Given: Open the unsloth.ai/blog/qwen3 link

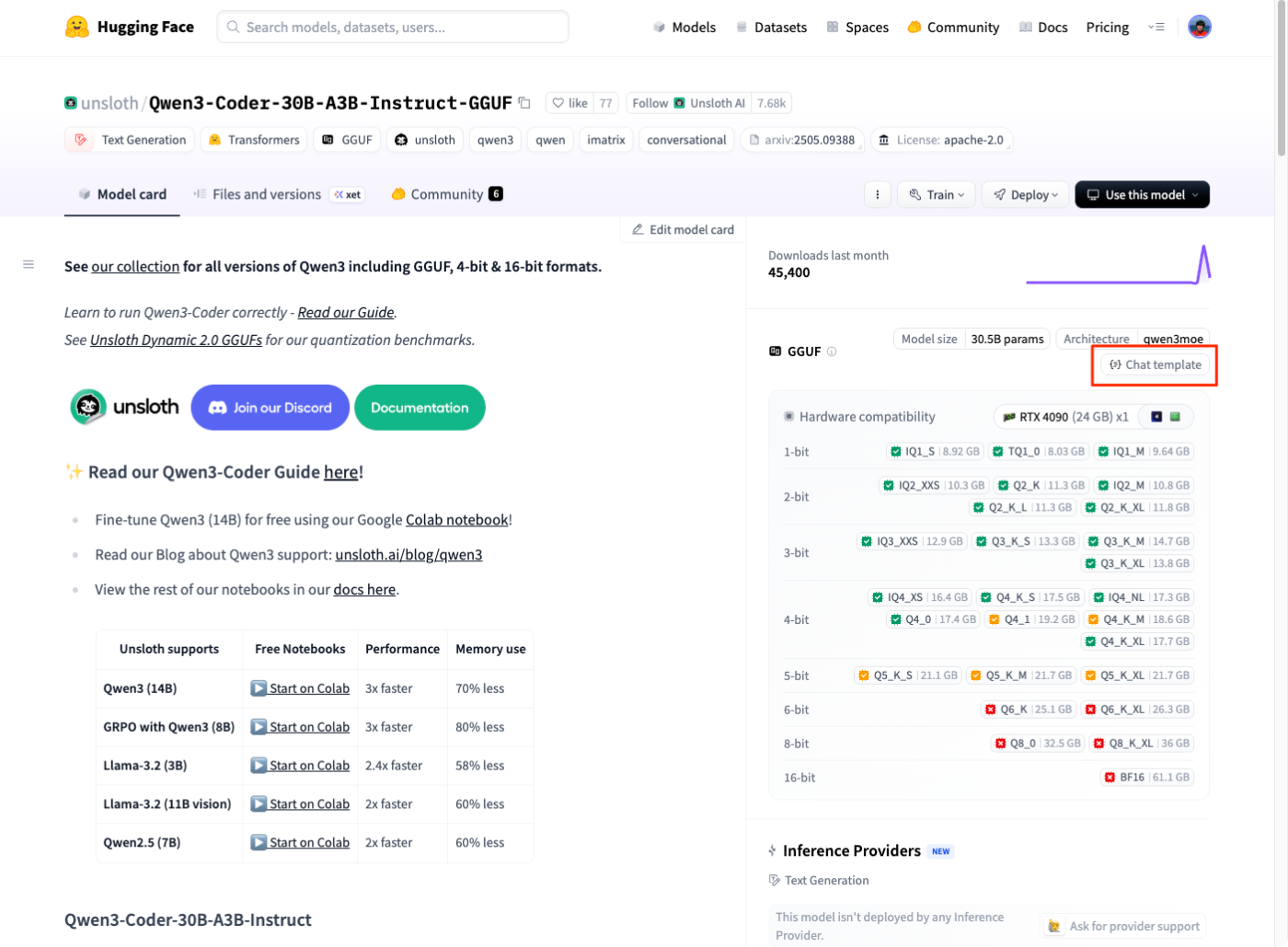Looking at the screenshot, I should pos(408,554).
